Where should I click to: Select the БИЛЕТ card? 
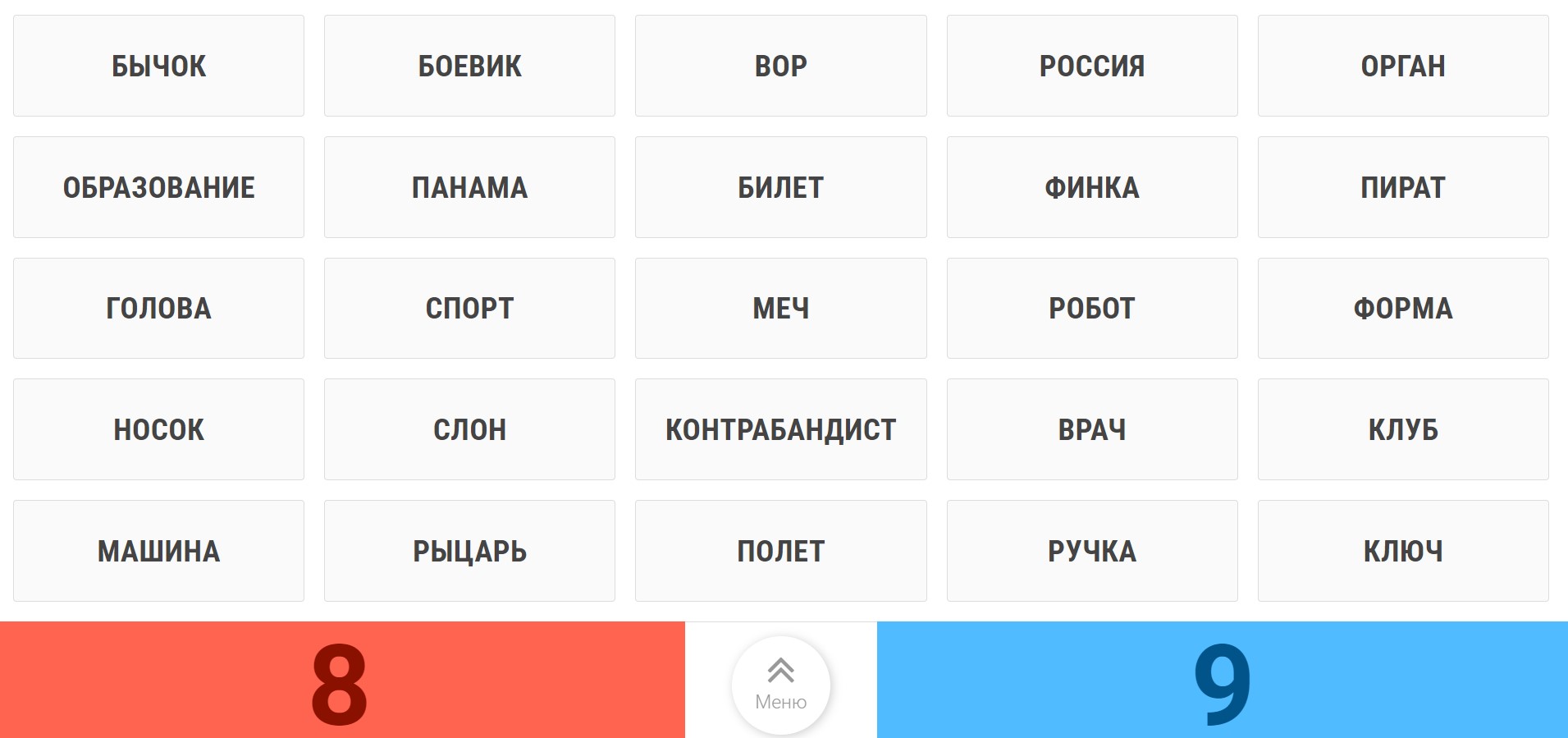point(780,187)
